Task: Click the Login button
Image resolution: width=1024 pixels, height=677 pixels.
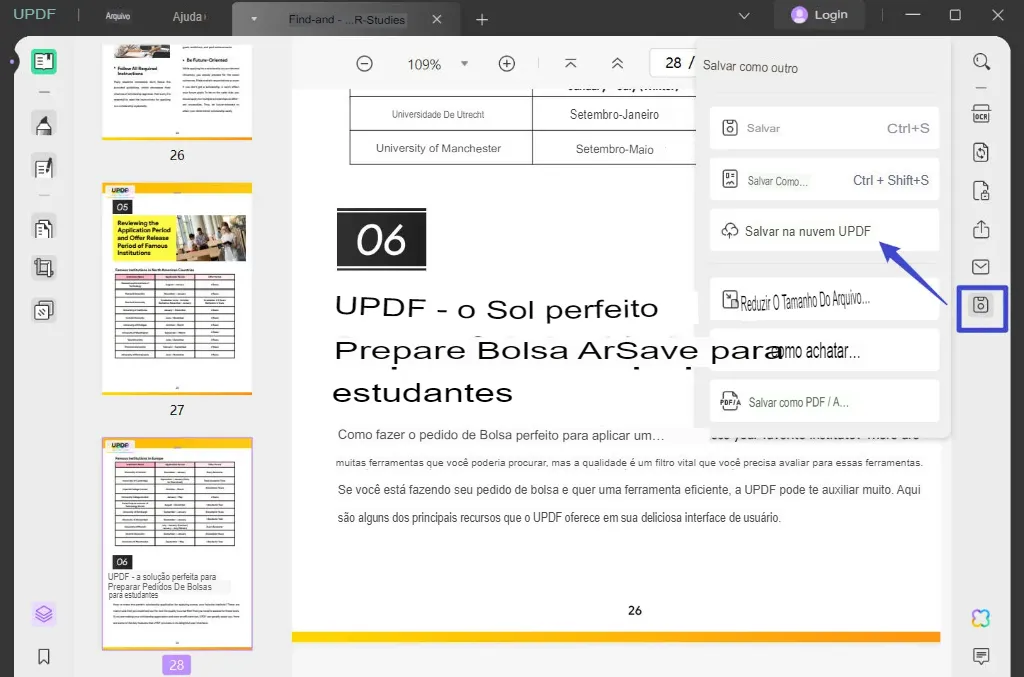Action: coord(820,15)
